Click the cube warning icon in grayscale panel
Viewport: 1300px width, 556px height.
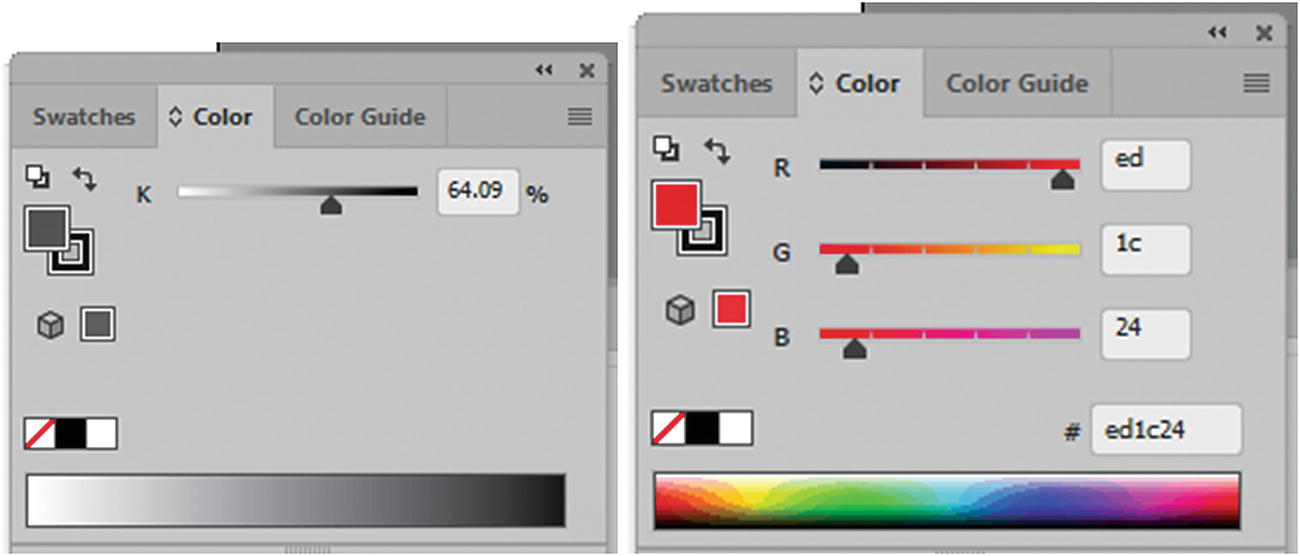[x=50, y=325]
